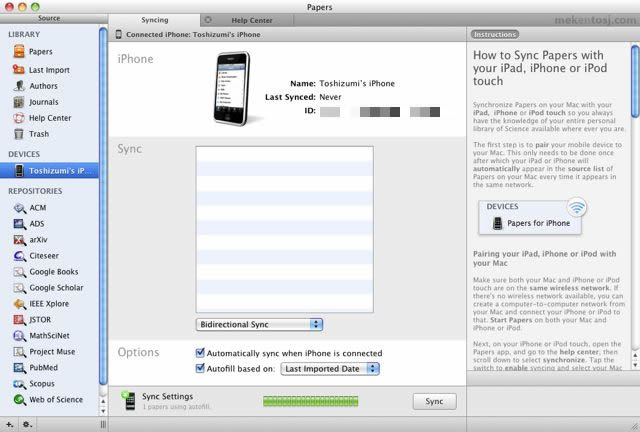Toggle Automatically sync when iPhone is connected
The height and width of the screenshot is (432, 640).
coord(200,352)
